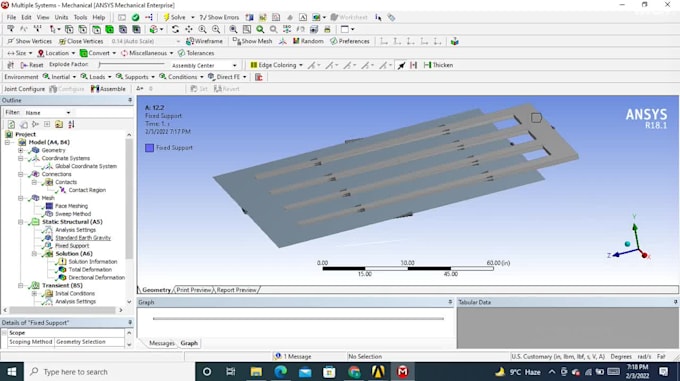Image resolution: width=680 pixels, height=381 pixels.
Task: Click Random colors button
Action: pyautogui.click(x=308, y=41)
